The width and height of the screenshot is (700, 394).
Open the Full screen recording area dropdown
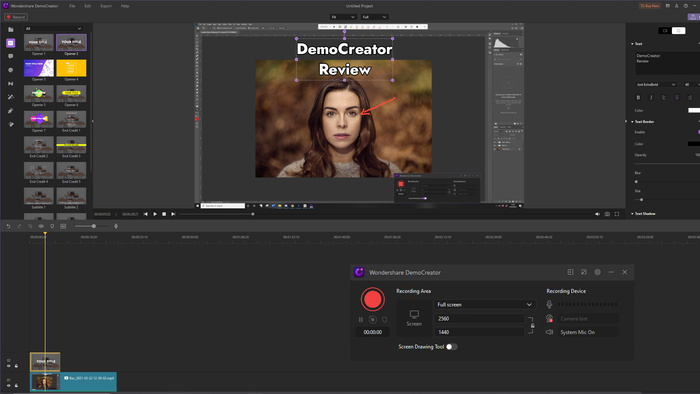(484, 304)
